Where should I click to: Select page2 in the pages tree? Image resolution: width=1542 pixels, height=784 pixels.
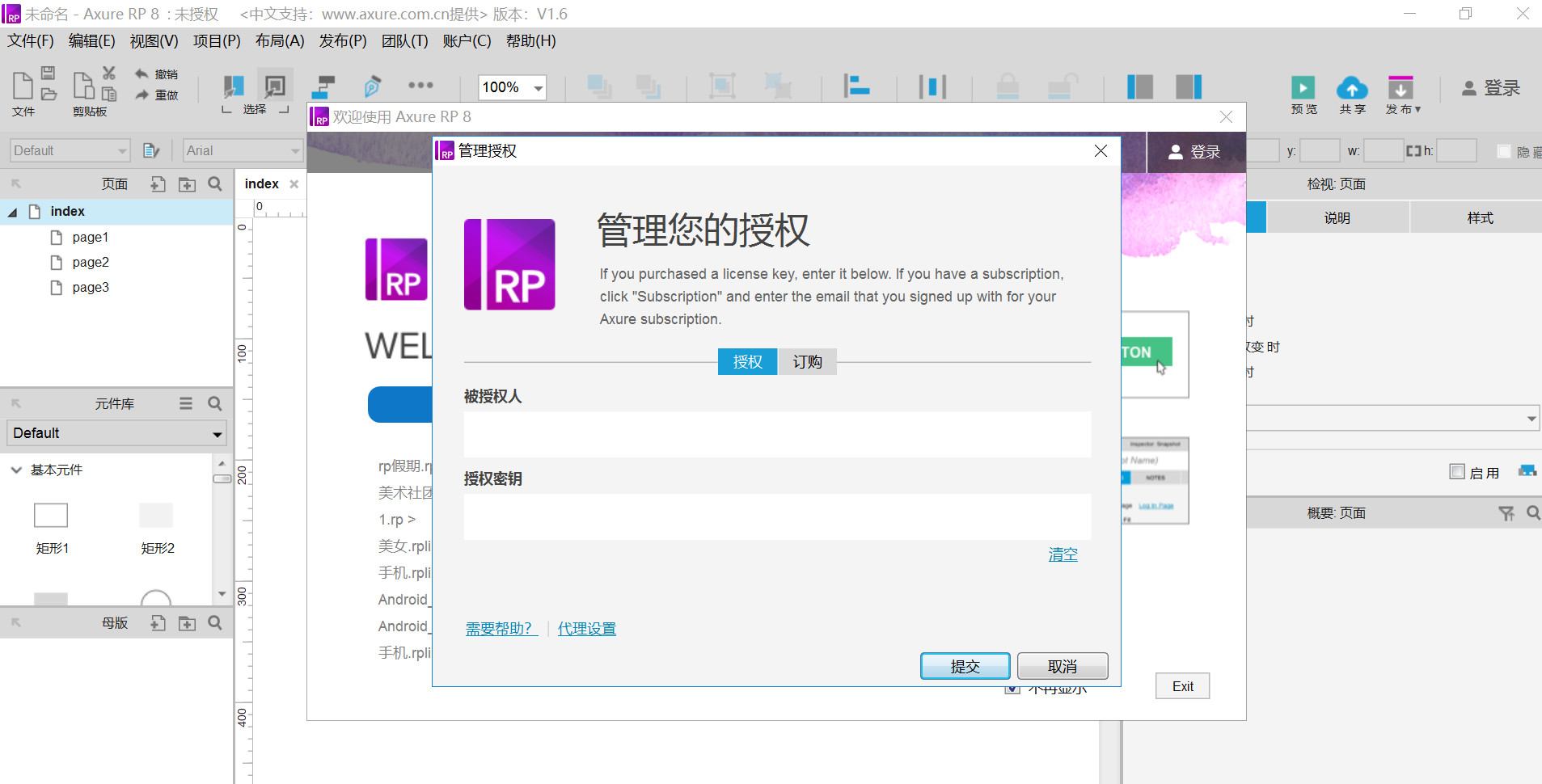91,262
